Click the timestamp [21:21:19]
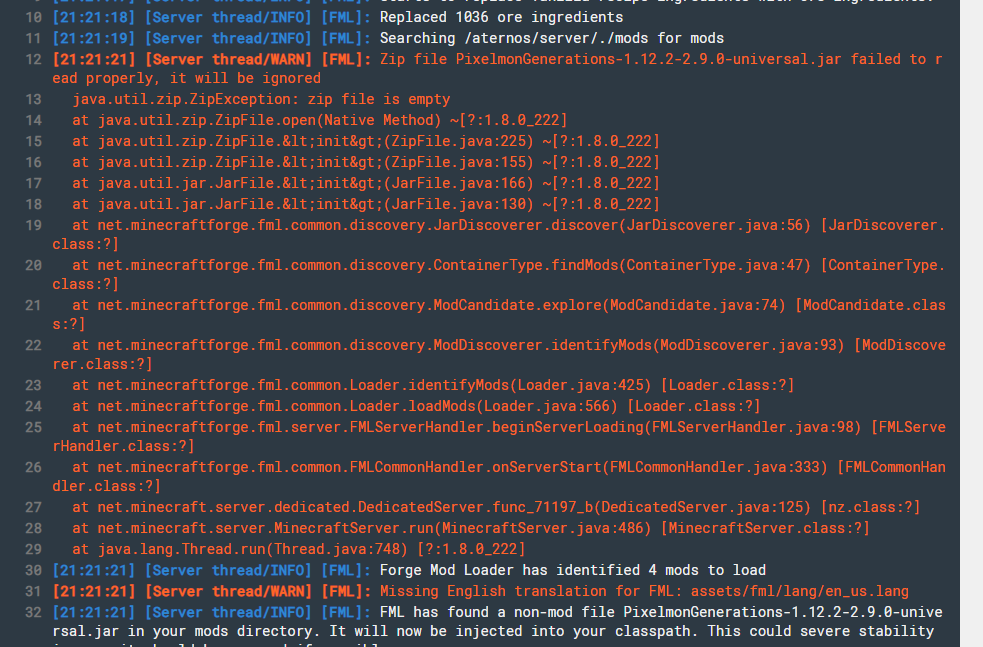This screenshot has width=983, height=647. [93, 39]
